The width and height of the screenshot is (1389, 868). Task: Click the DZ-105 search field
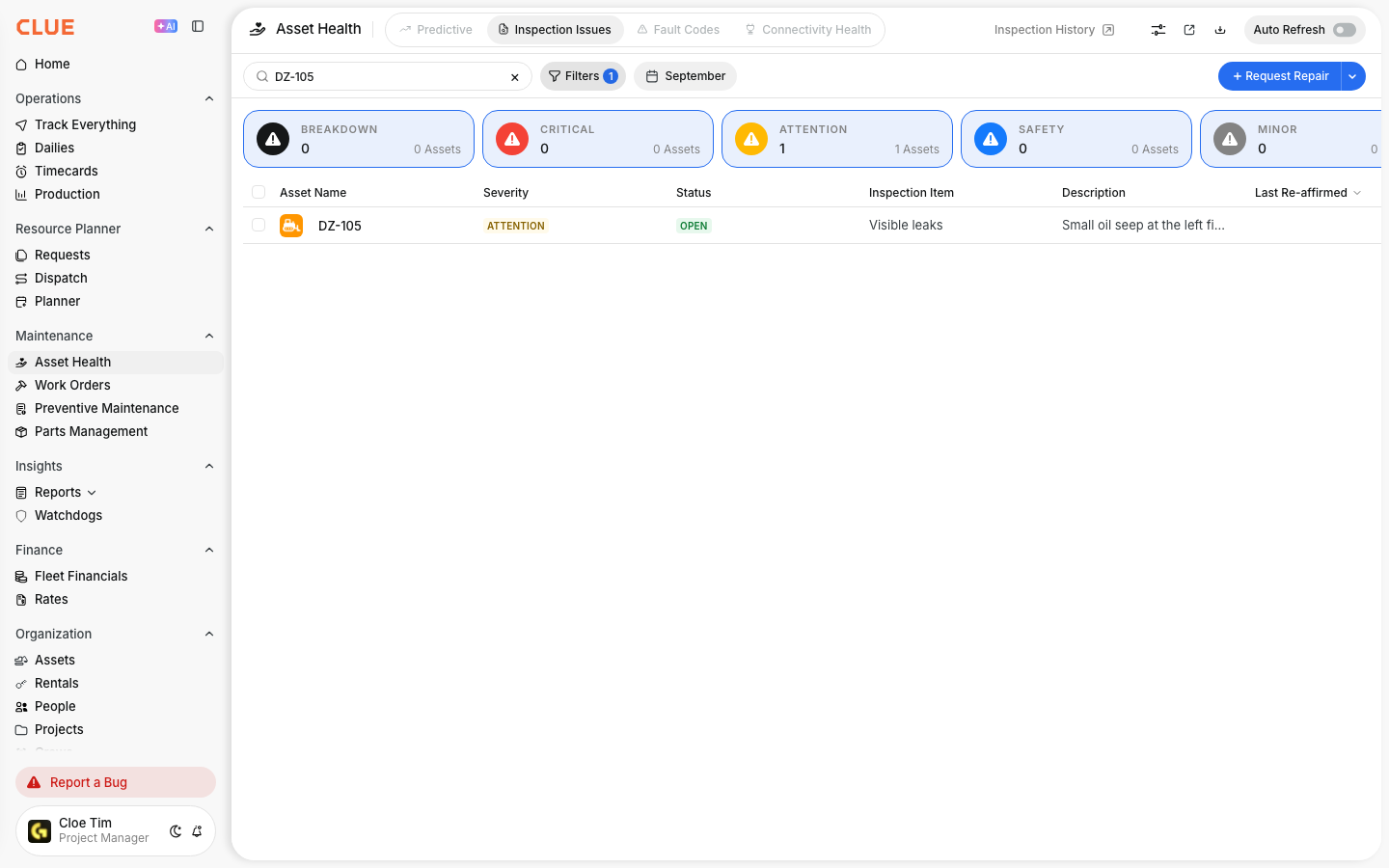[386, 76]
